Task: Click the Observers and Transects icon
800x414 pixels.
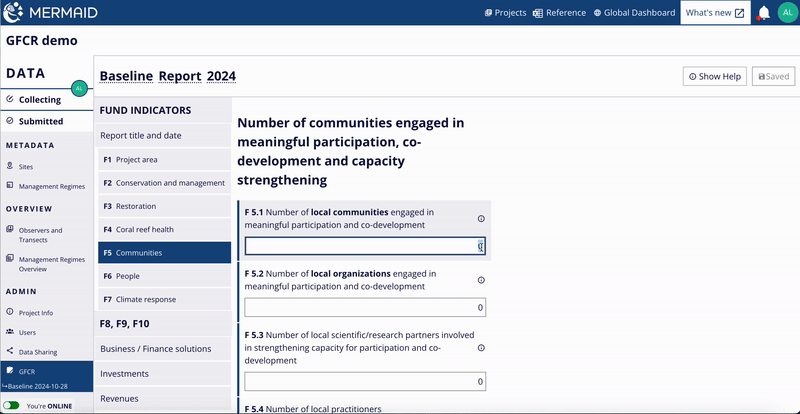Action: pyautogui.click(x=10, y=229)
